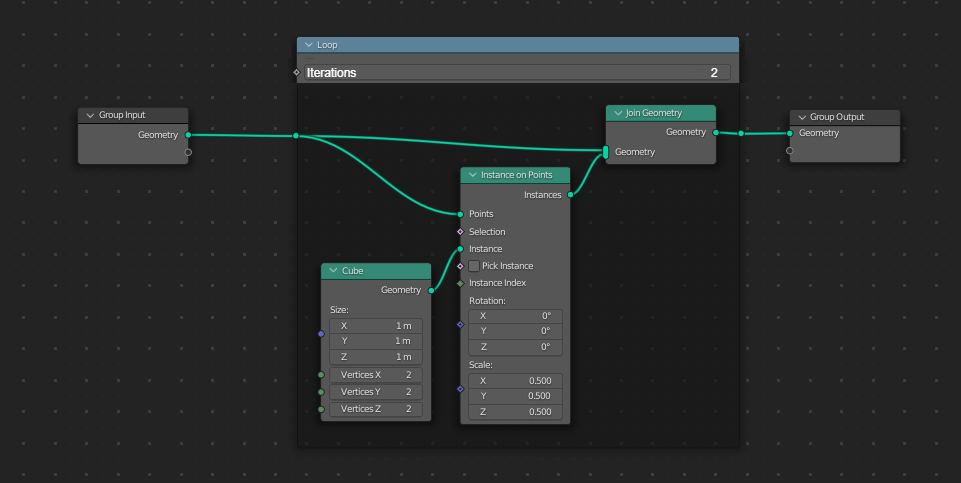Select the Join Geometry node title
Viewport: 961px width, 483px height.
click(653, 113)
